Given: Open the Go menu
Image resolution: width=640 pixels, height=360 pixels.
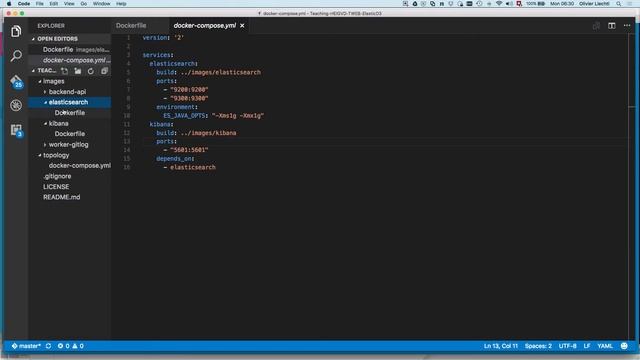Looking at the screenshot, I should click(x=84, y=4).
